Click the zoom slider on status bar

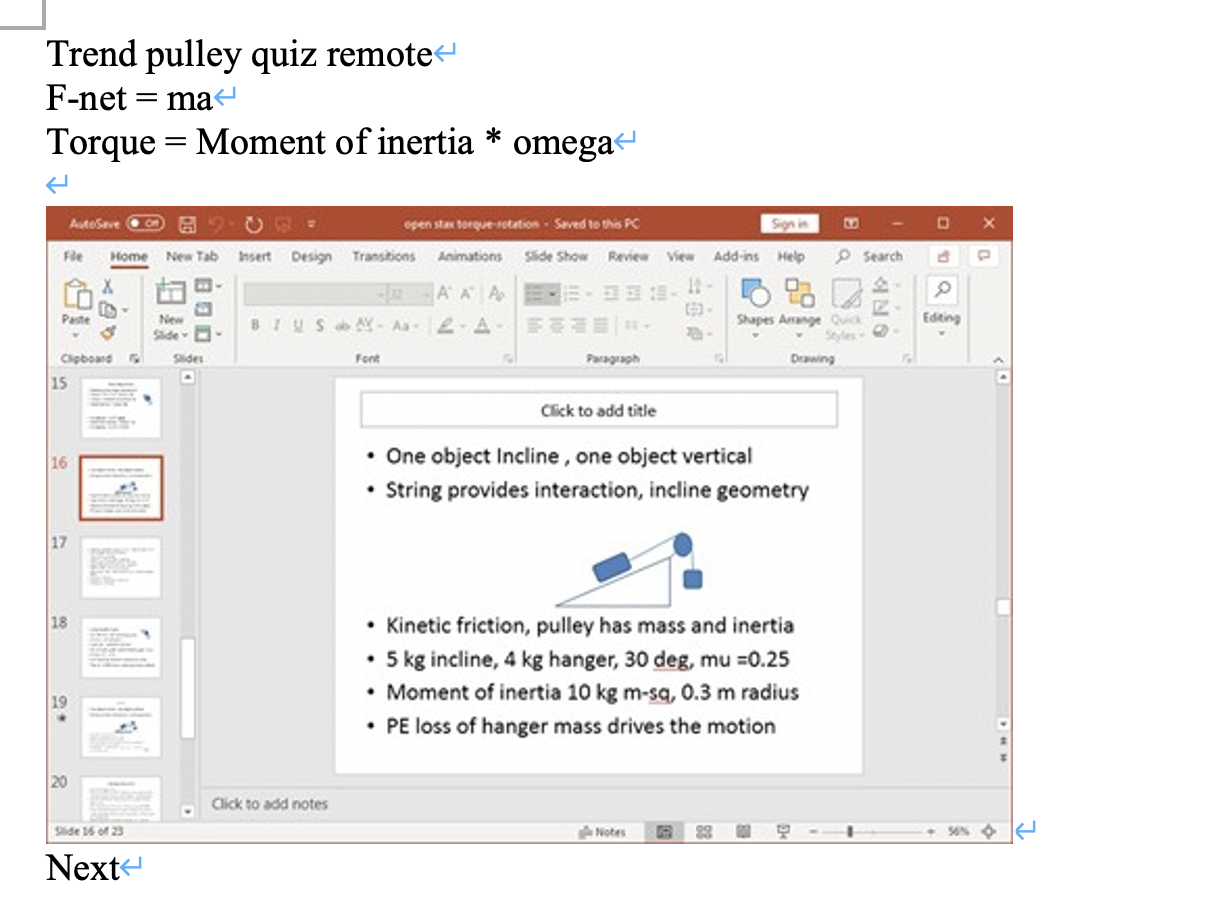point(848,831)
